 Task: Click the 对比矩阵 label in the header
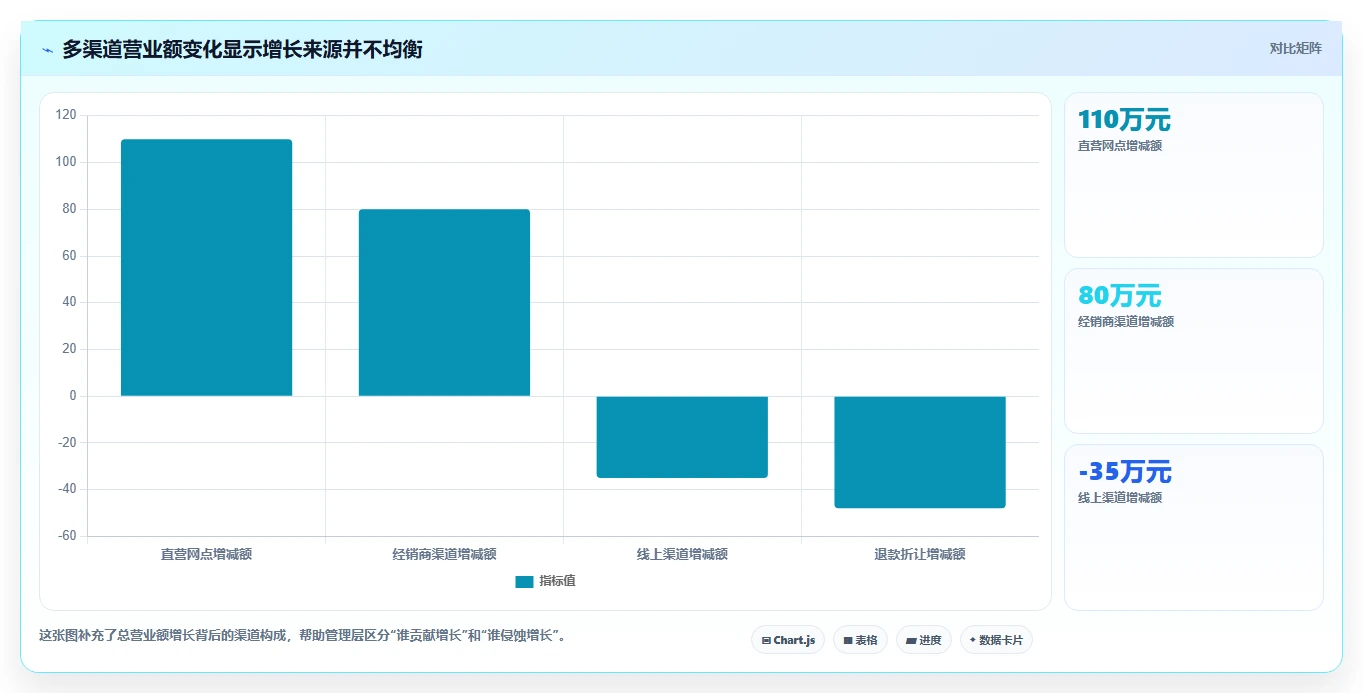[1296, 49]
